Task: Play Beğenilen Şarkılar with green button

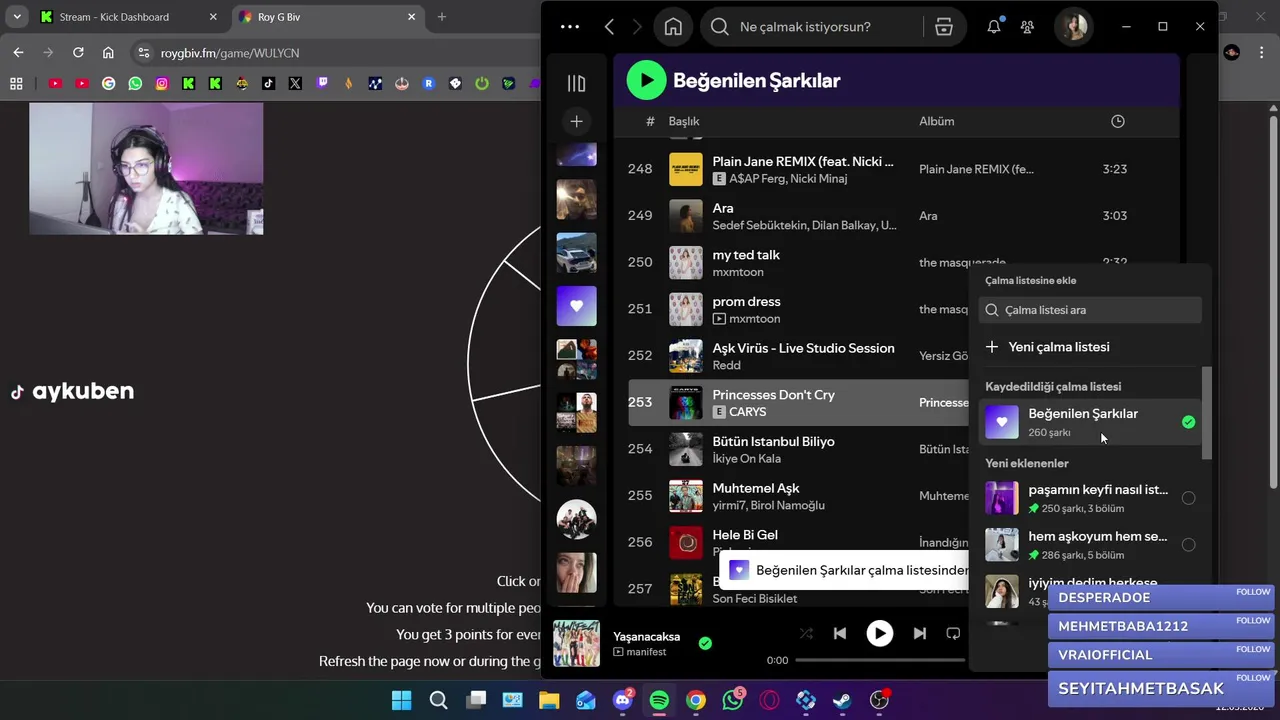Action: tap(646, 80)
